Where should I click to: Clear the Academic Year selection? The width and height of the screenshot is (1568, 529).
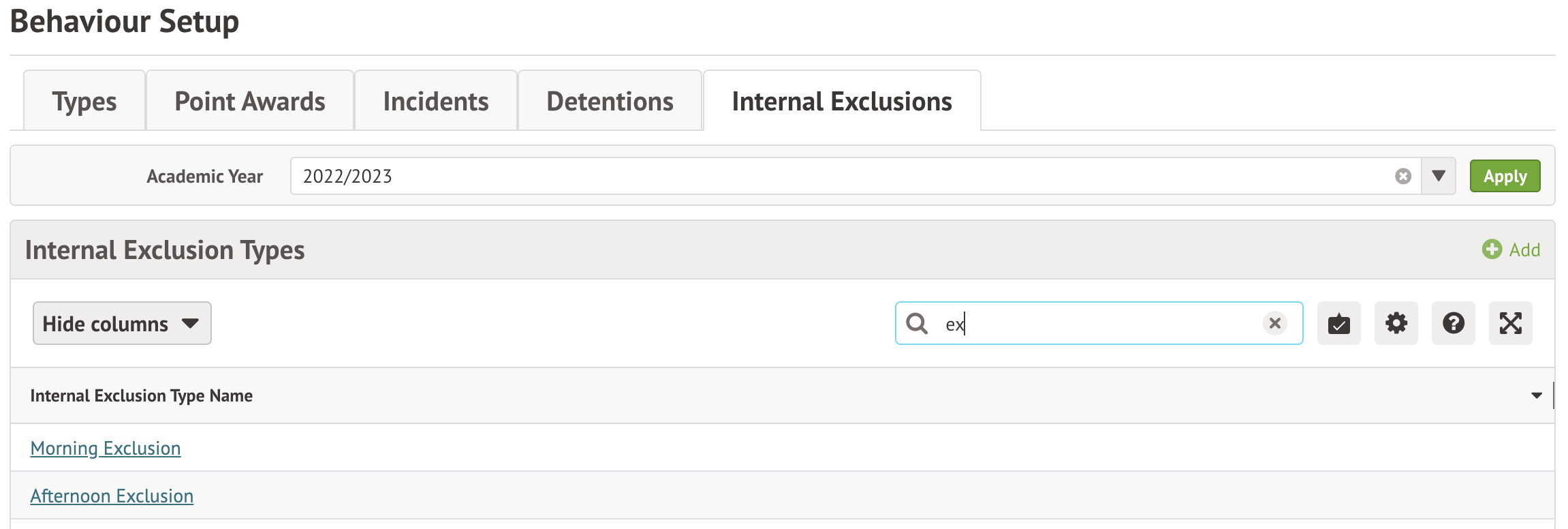pos(1402,177)
